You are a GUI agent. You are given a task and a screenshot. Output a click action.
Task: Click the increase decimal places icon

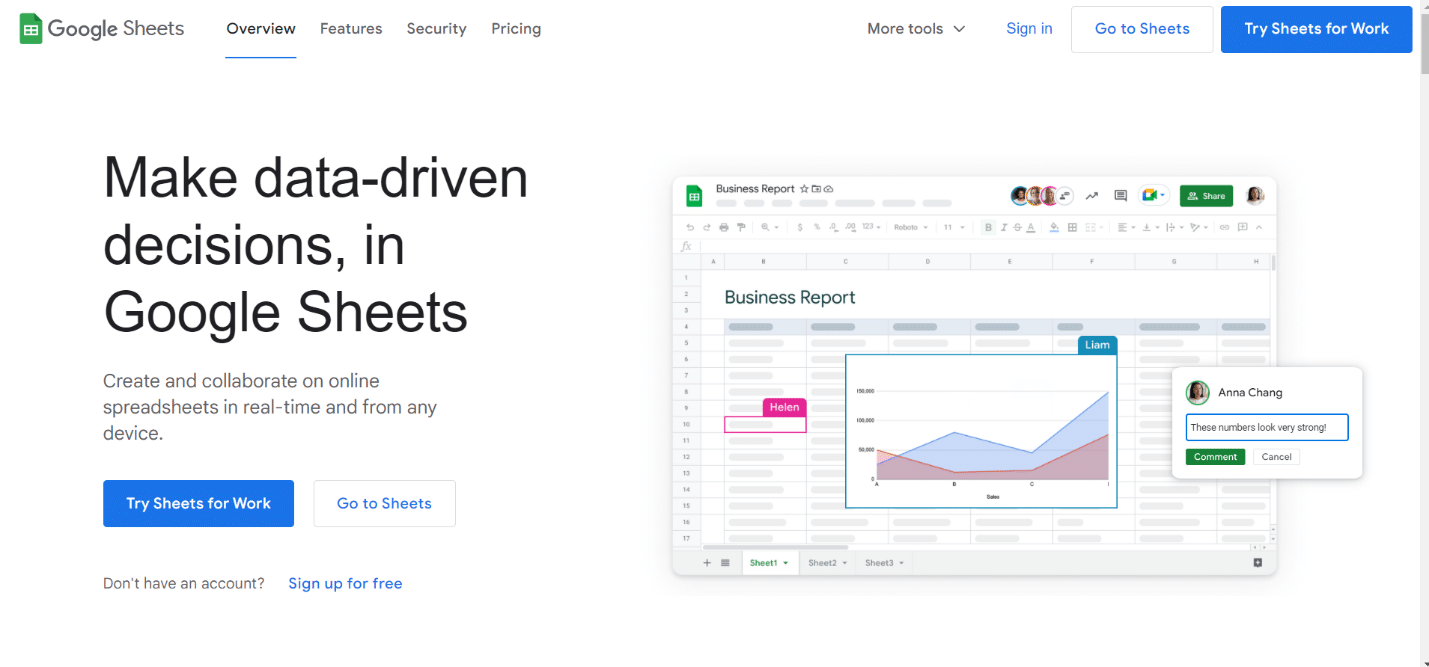[850, 227]
